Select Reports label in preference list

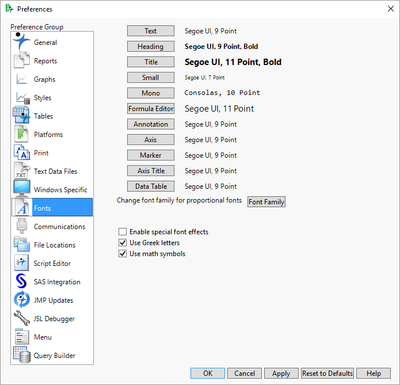tap(45, 61)
